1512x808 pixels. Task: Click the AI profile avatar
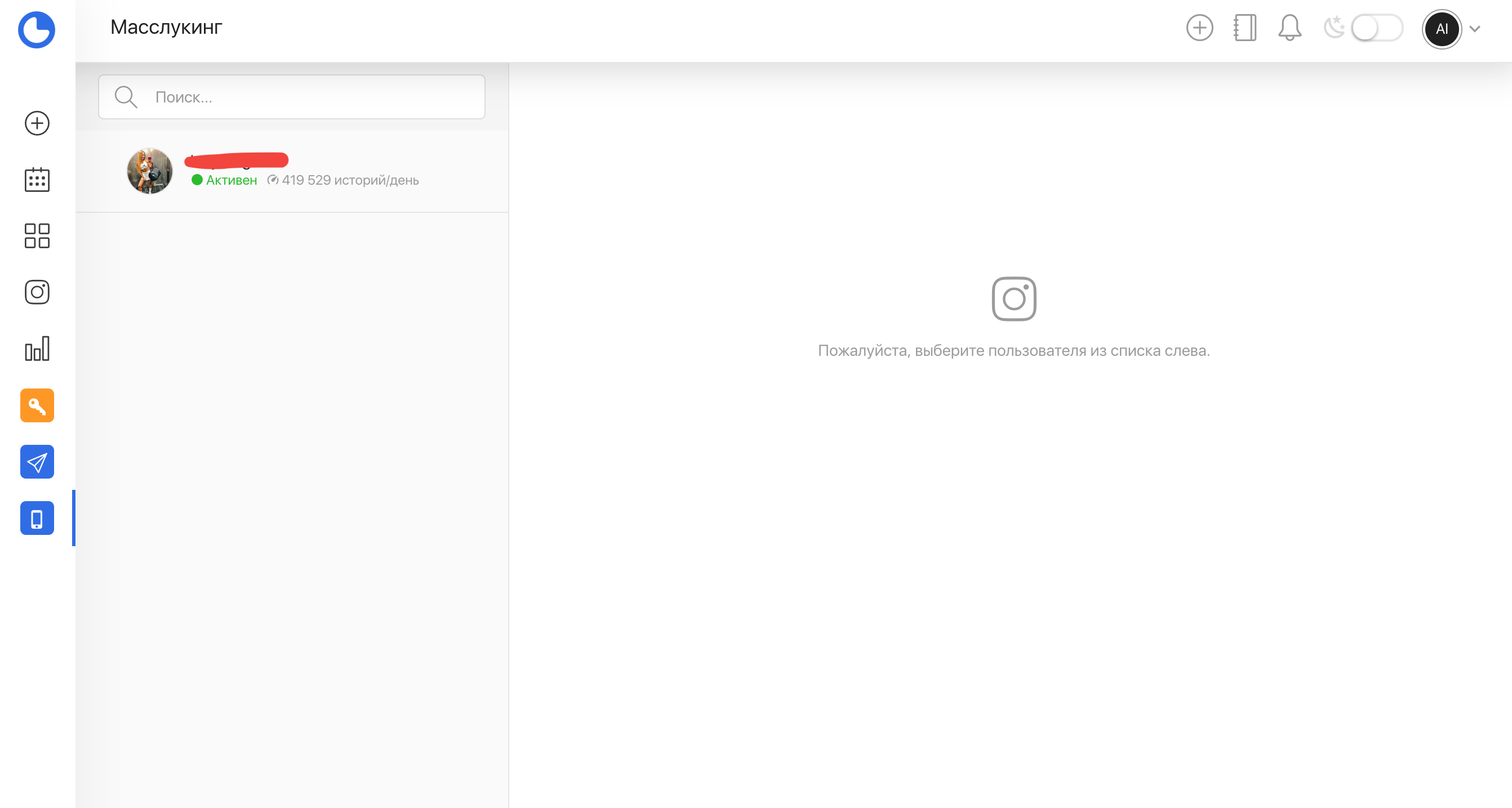coord(1442,29)
